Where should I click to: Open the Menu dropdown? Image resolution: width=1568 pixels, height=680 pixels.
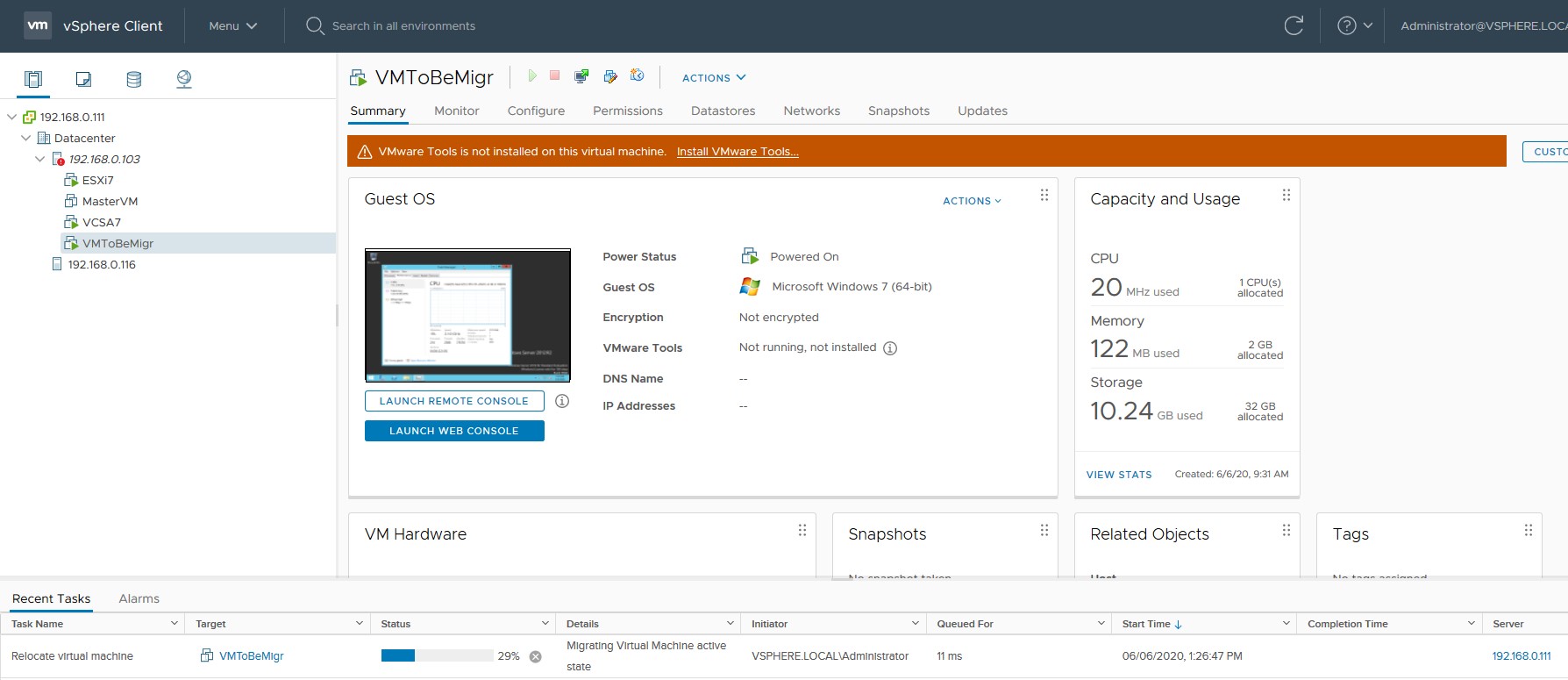[x=232, y=26]
